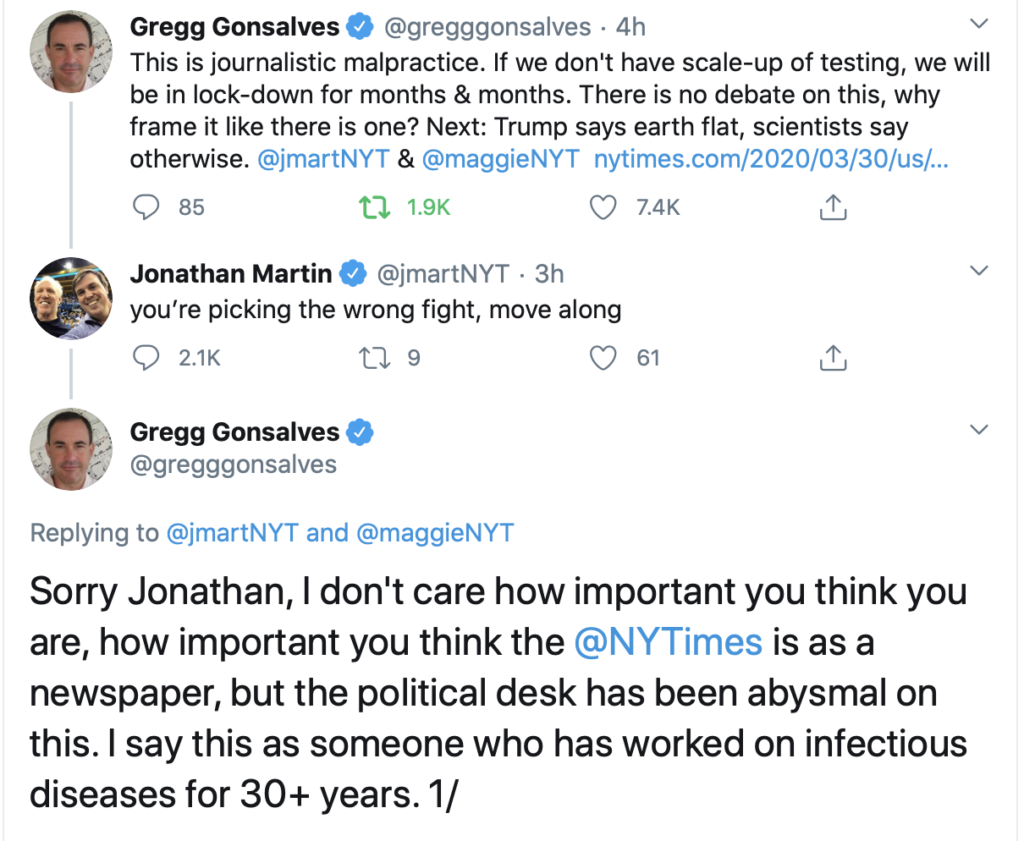Share Gregg Gonsalves' first tweet

click(x=833, y=207)
